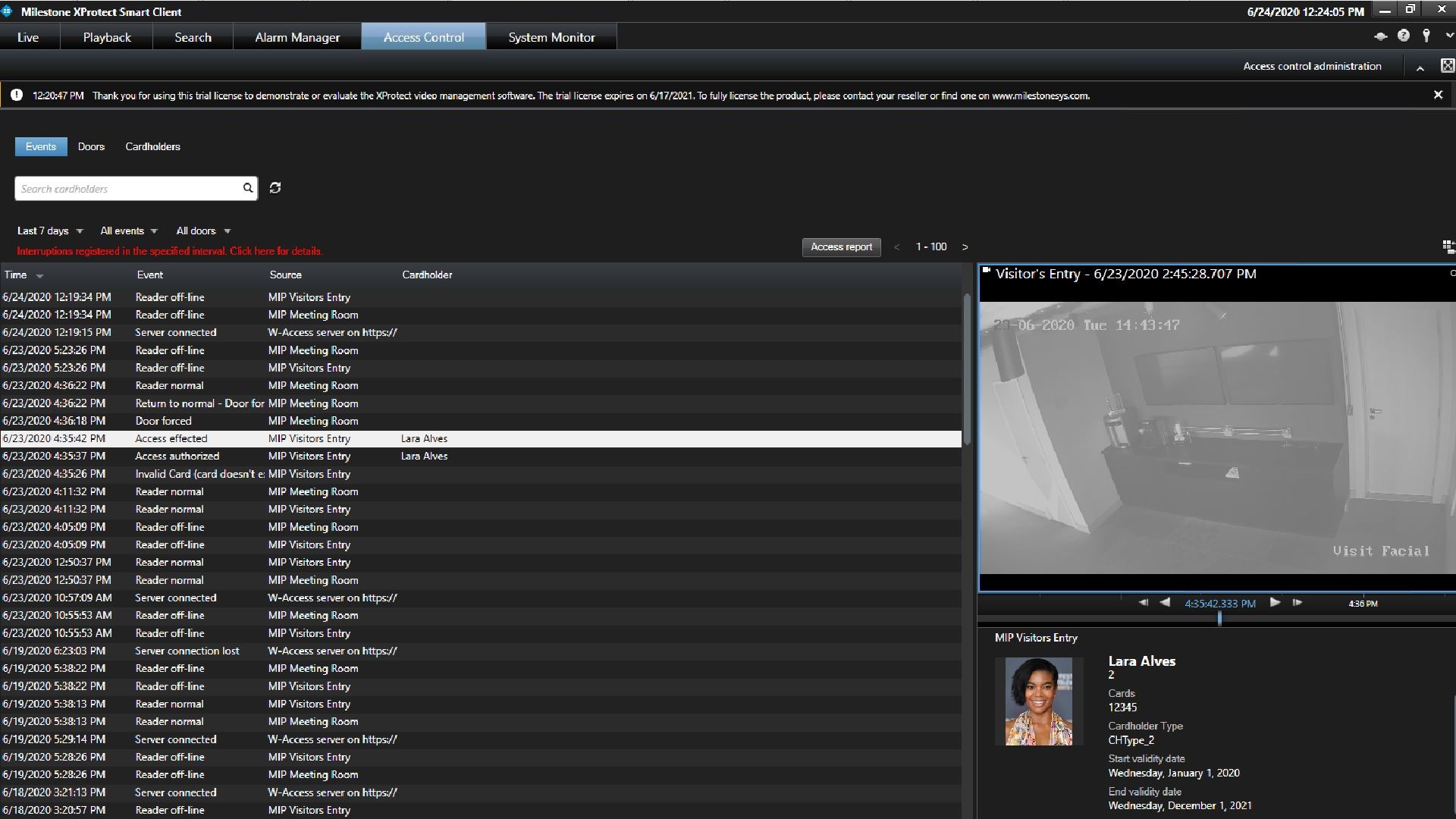Go to the Alarm Manager tab
Viewport: 1456px width, 819px height.
click(x=297, y=37)
